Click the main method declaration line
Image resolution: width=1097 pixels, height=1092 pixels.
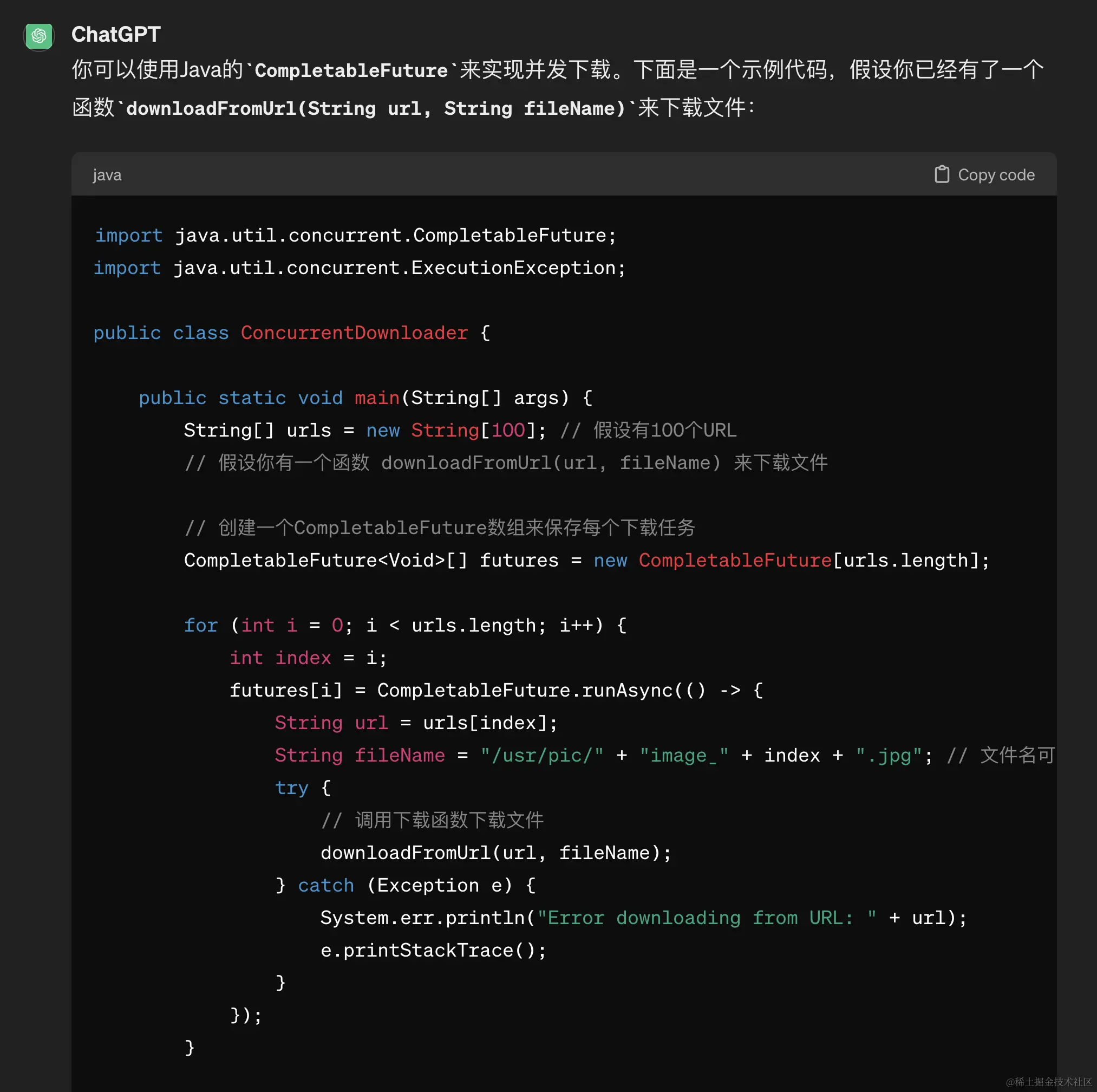(x=365, y=397)
